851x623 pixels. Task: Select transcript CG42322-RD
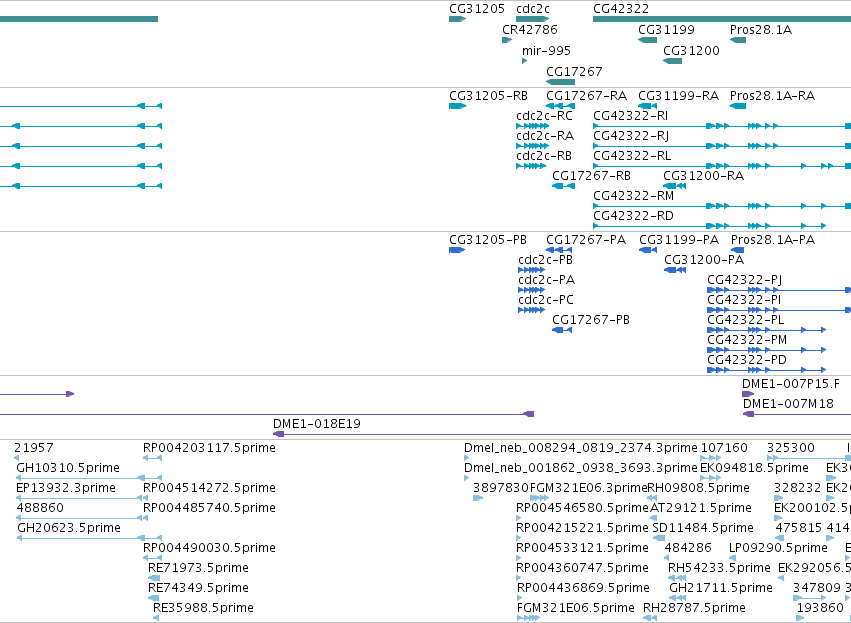click(709, 226)
